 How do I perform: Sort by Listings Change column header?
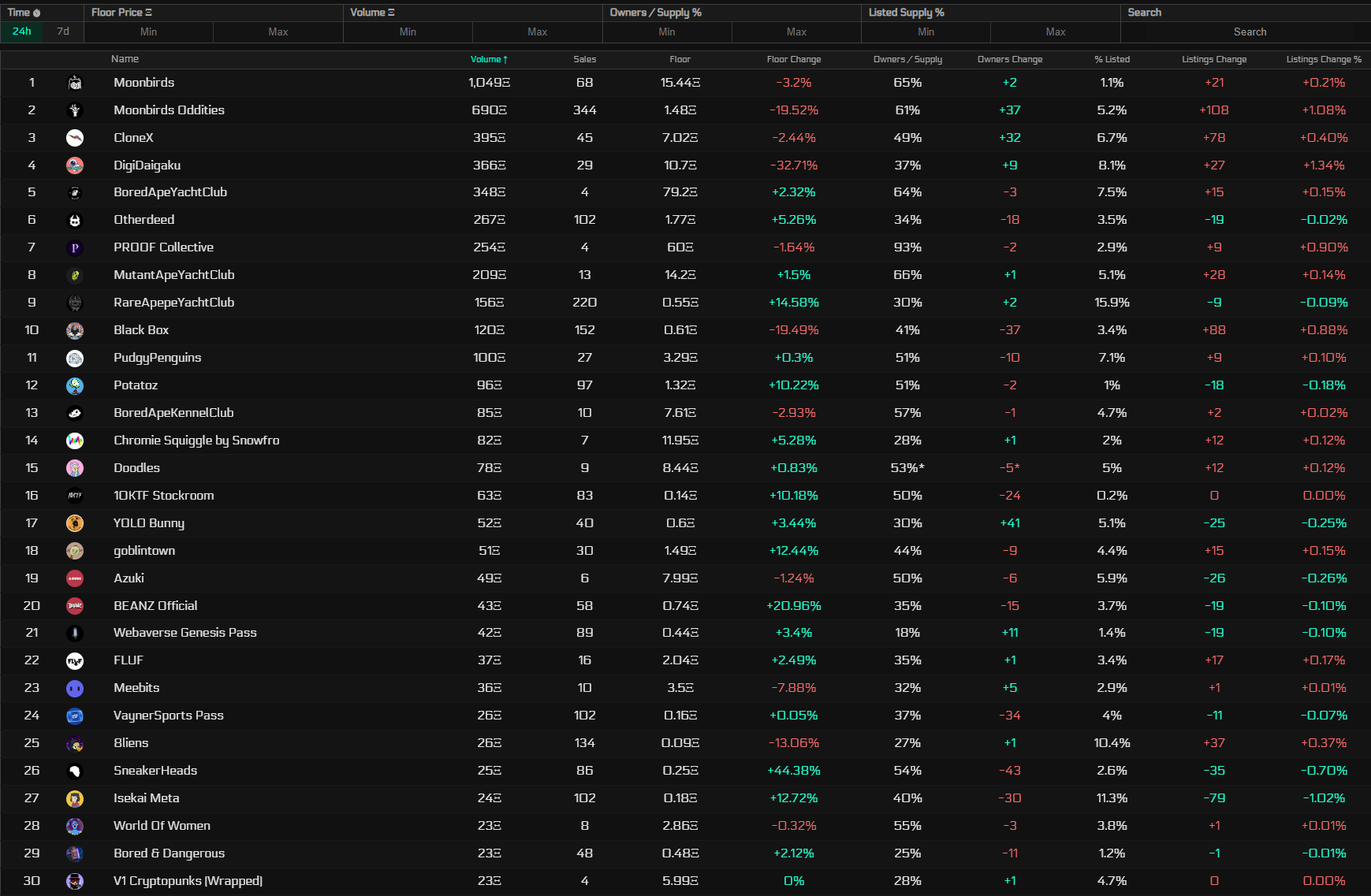[1214, 59]
